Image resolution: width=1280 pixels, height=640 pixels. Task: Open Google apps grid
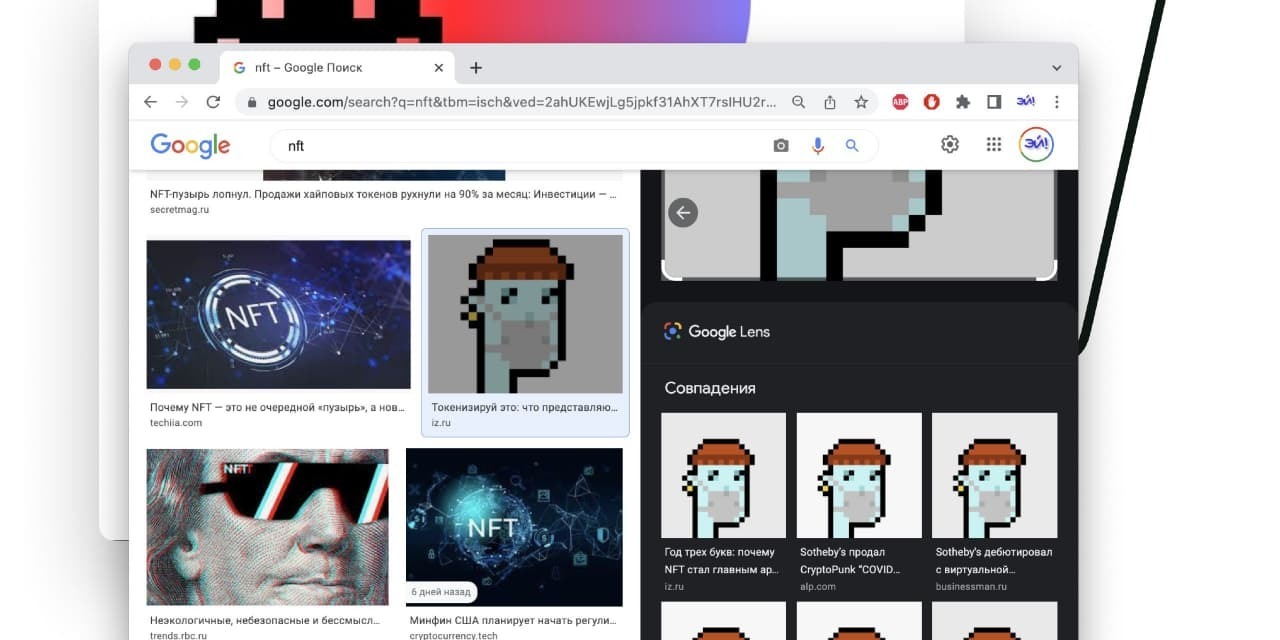[x=993, y=145]
